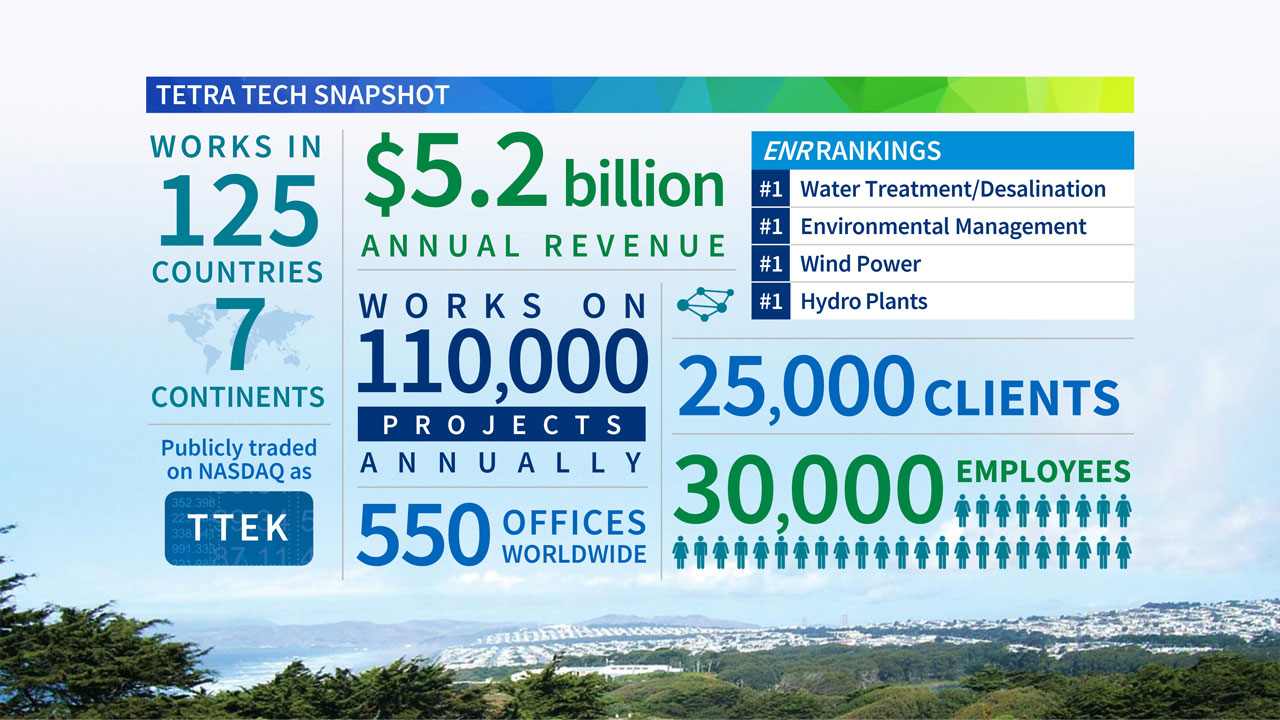Select Environmental Management ranking row
The width and height of the screenshot is (1280, 720).
[x=942, y=226]
